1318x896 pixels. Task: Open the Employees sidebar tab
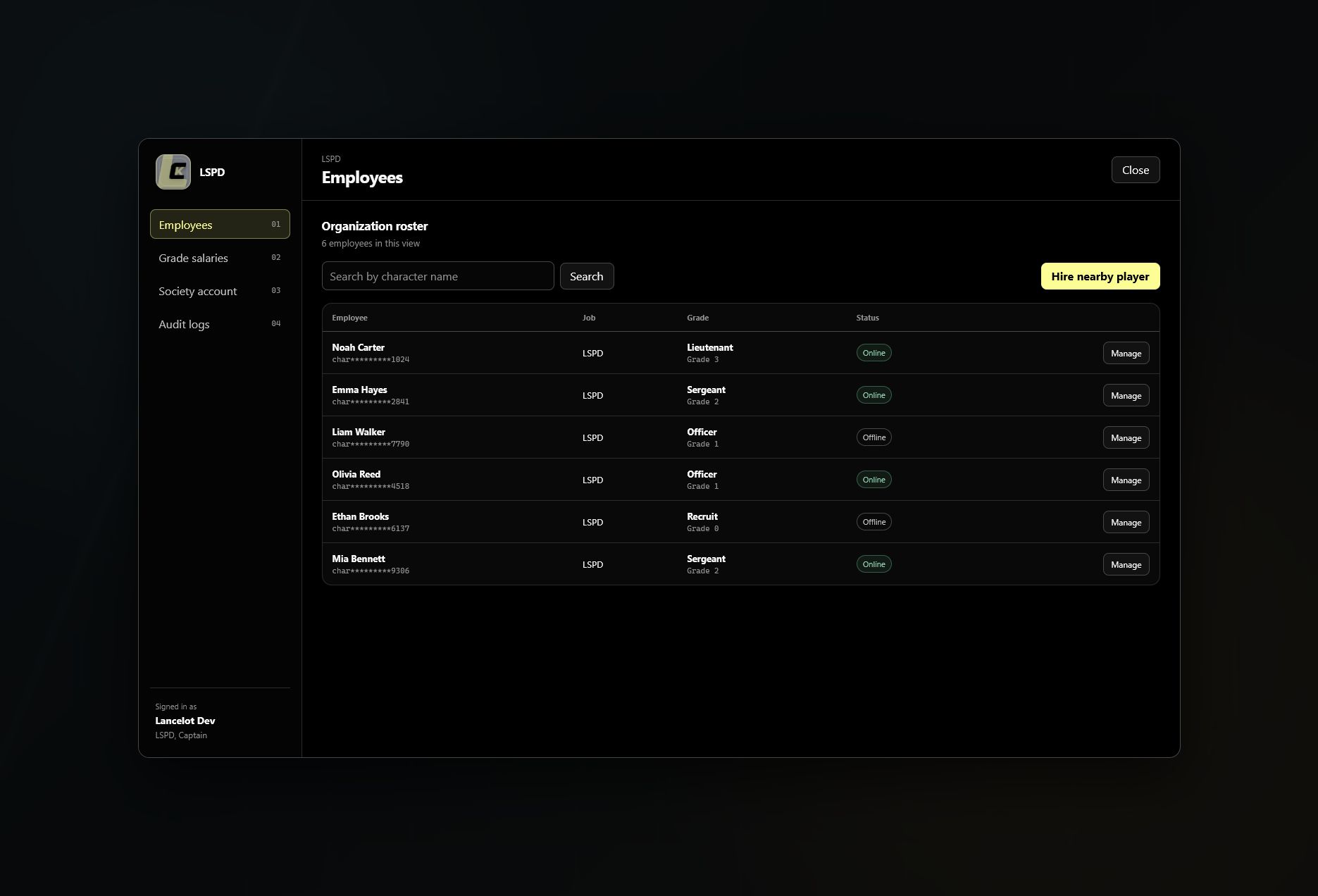[x=220, y=225]
